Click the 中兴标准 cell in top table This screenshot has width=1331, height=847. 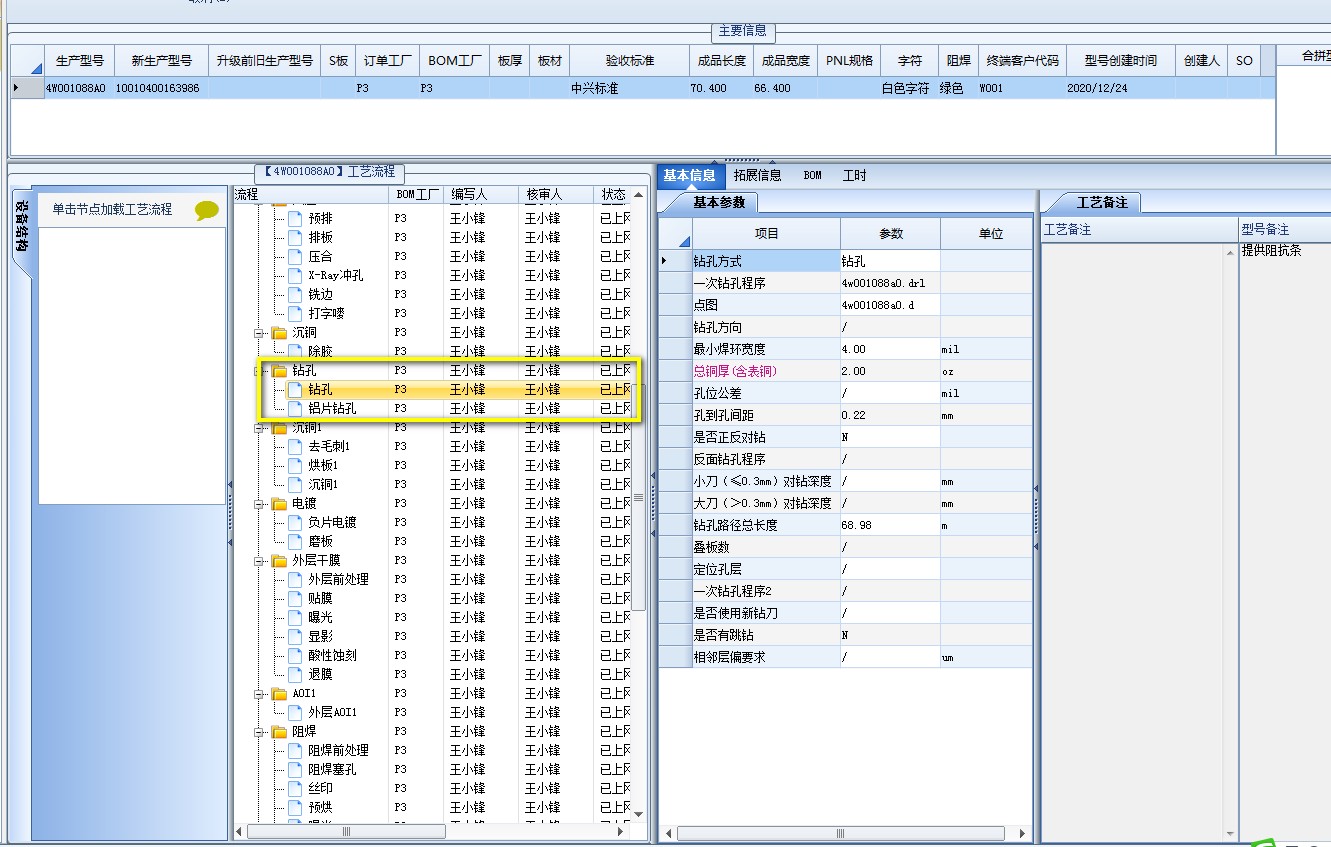pyautogui.click(x=630, y=88)
